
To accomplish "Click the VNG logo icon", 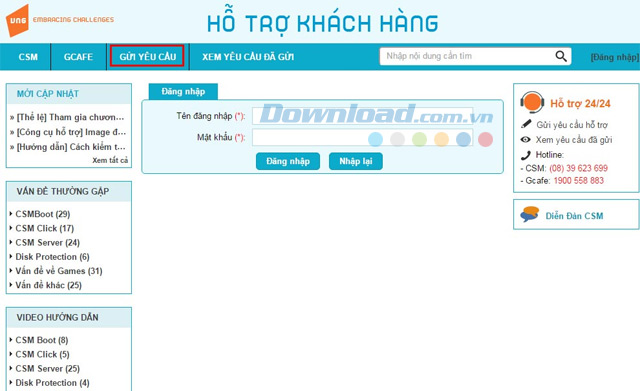I will point(17,20).
